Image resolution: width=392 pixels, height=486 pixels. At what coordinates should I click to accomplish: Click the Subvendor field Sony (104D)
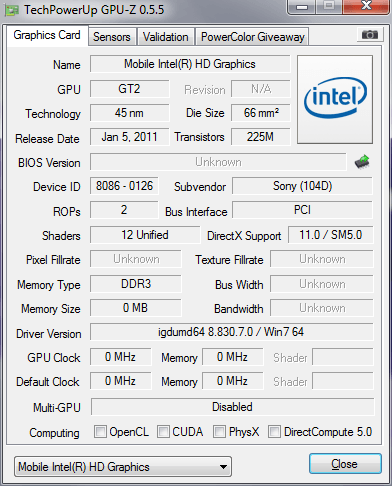pos(302,186)
